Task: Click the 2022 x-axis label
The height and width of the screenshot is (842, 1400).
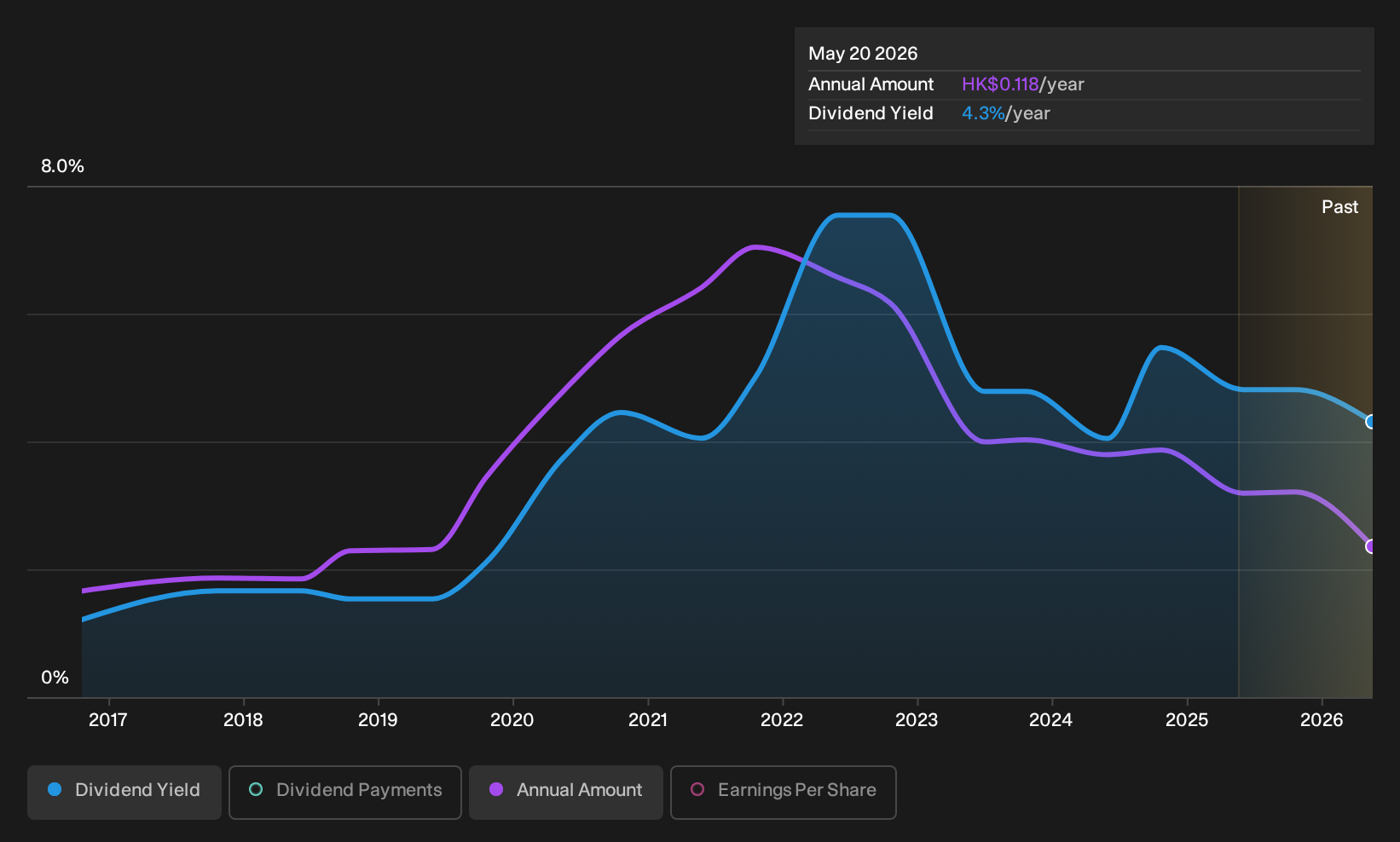Action: [x=782, y=720]
